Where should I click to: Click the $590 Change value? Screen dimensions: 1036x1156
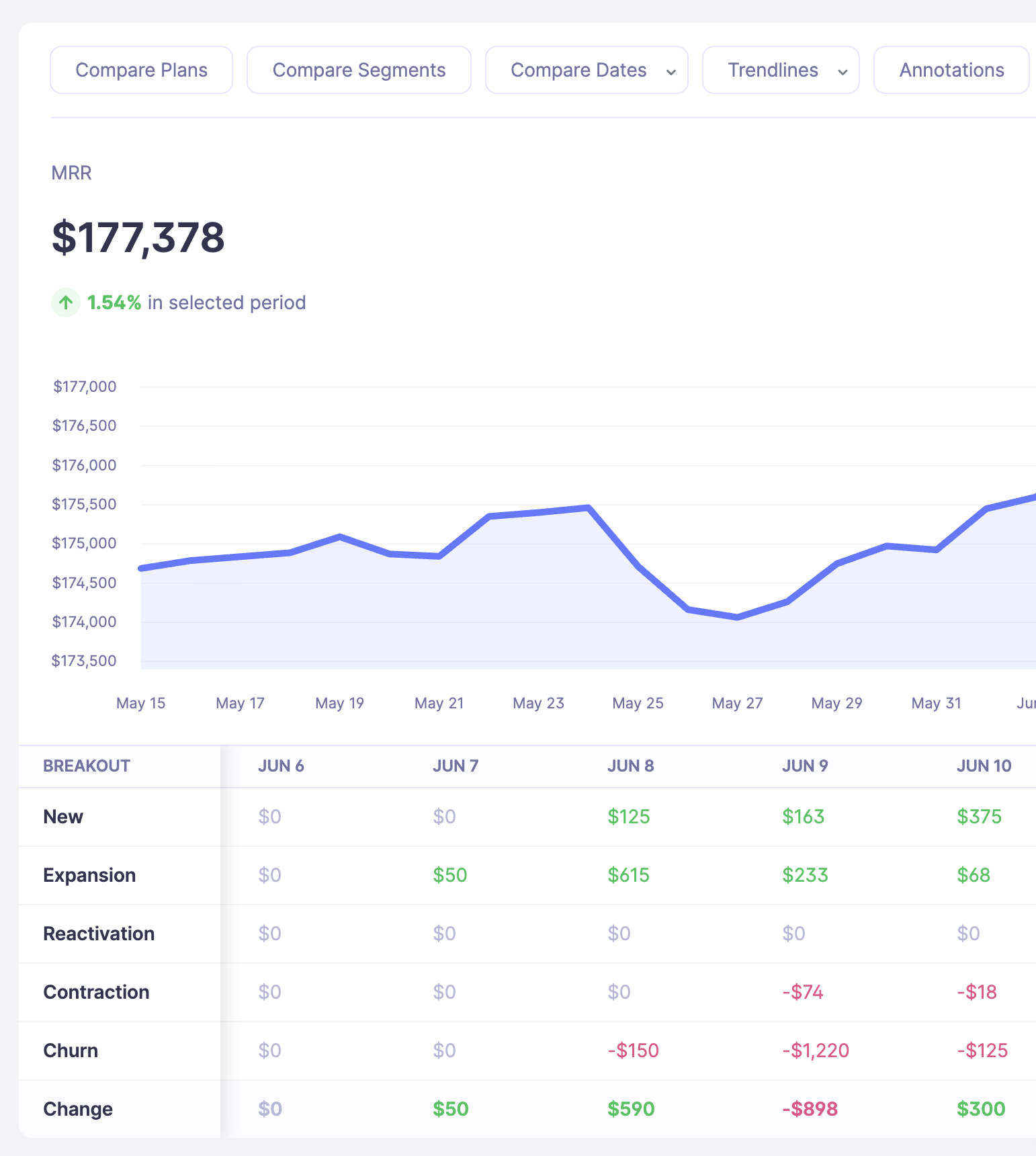tap(631, 1109)
